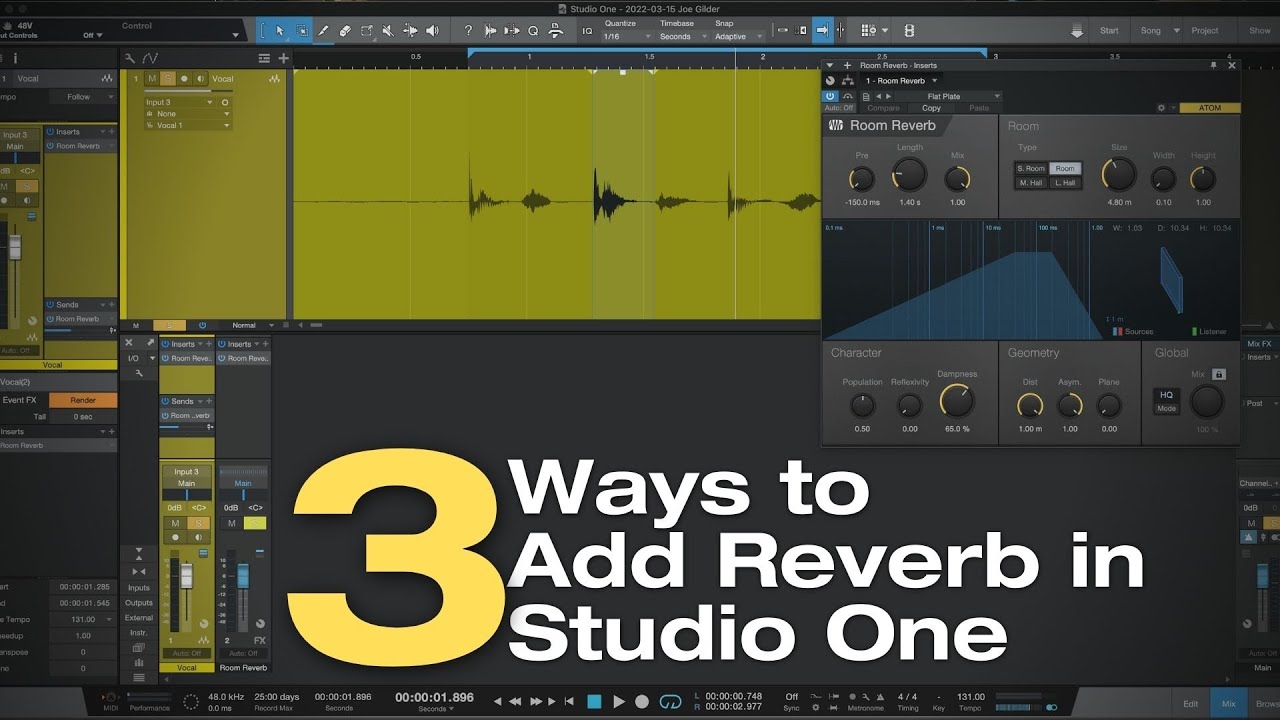Image resolution: width=1280 pixels, height=720 pixels.
Task: Click the 131.00 tempo field in transport
Action: (971, 697)
